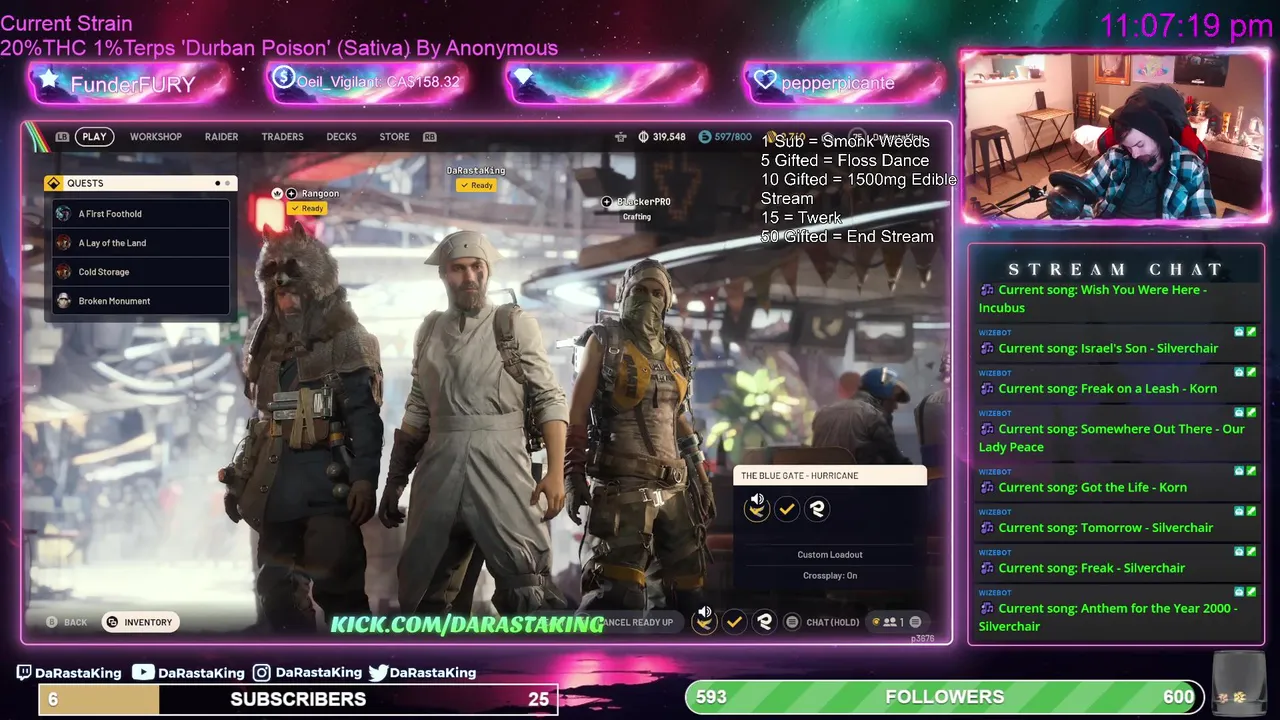The width and height of the screenshot is (1280, 720).
Task: Click the Oeil_Vigilant donation banner
Action: click(367, 83)
